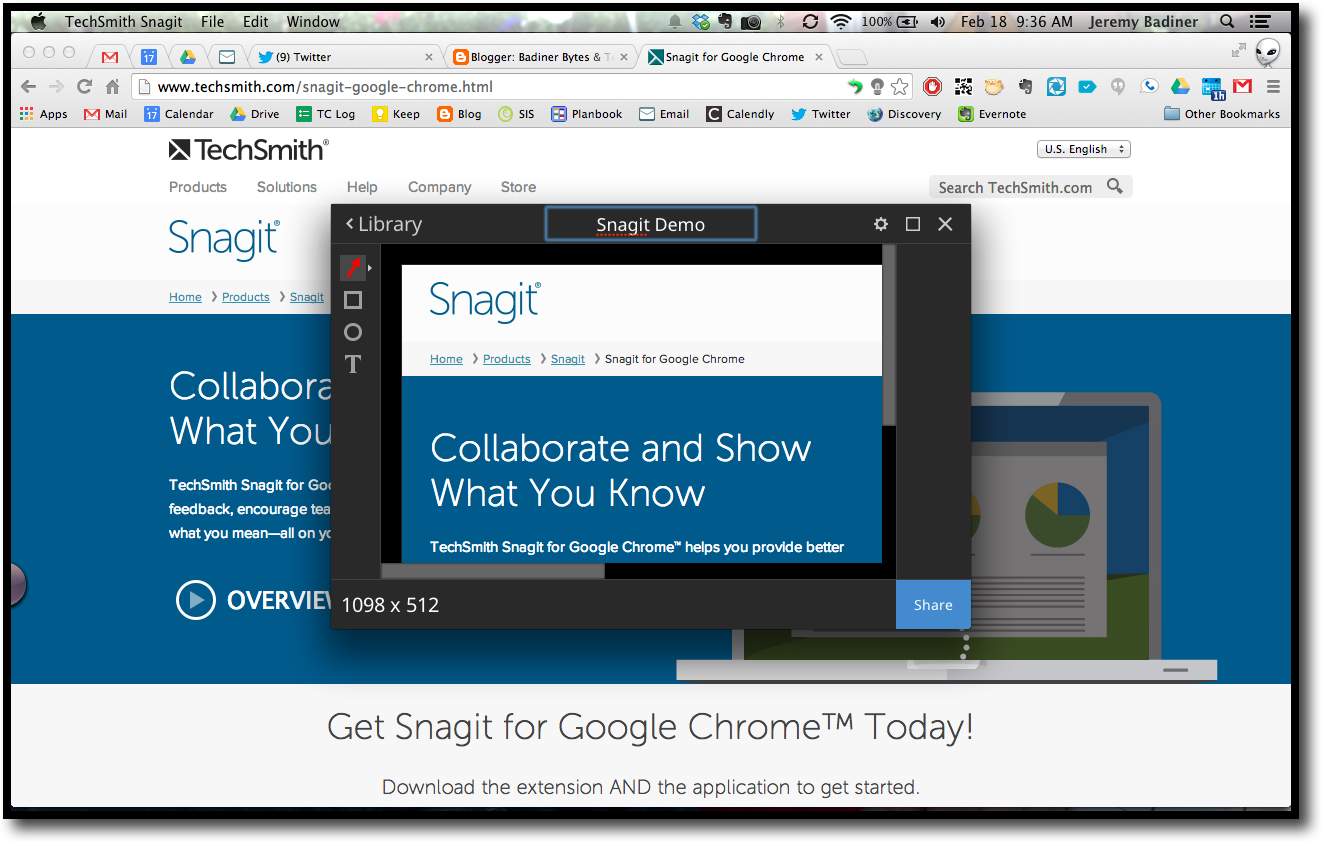Open the Store navigation item

[518, 187]
